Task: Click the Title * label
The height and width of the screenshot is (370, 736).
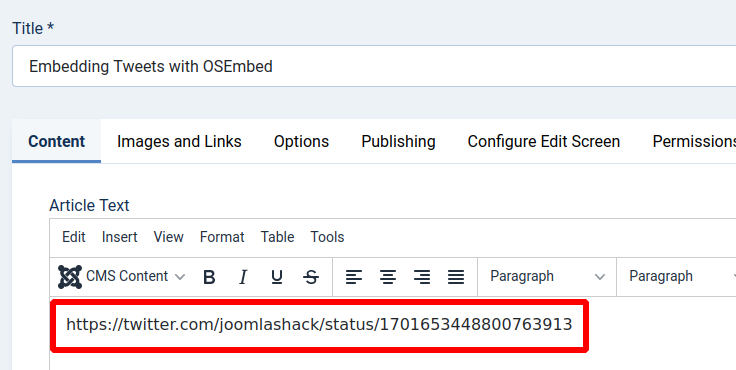Action: click(33, 28)
